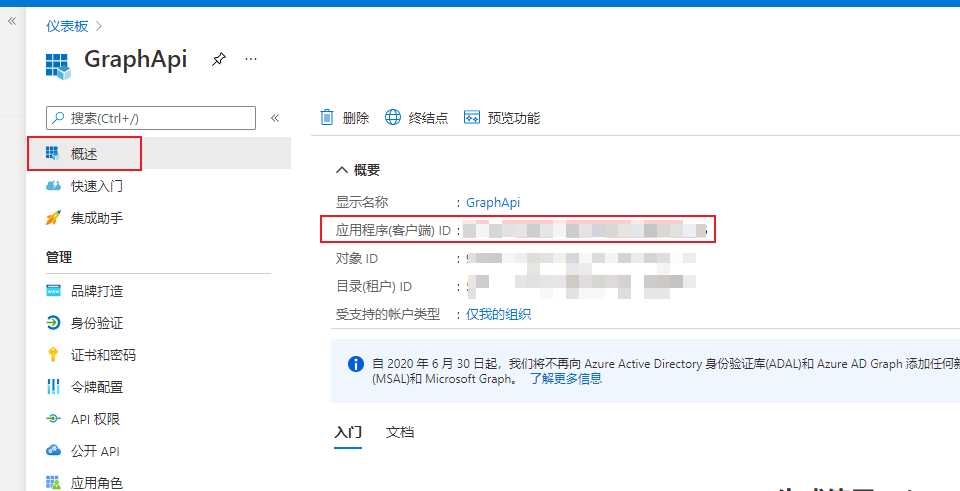Viewport: 960px width, 491px height.
Task: Click the preview features icon
Action: click(x=471, y=118)
